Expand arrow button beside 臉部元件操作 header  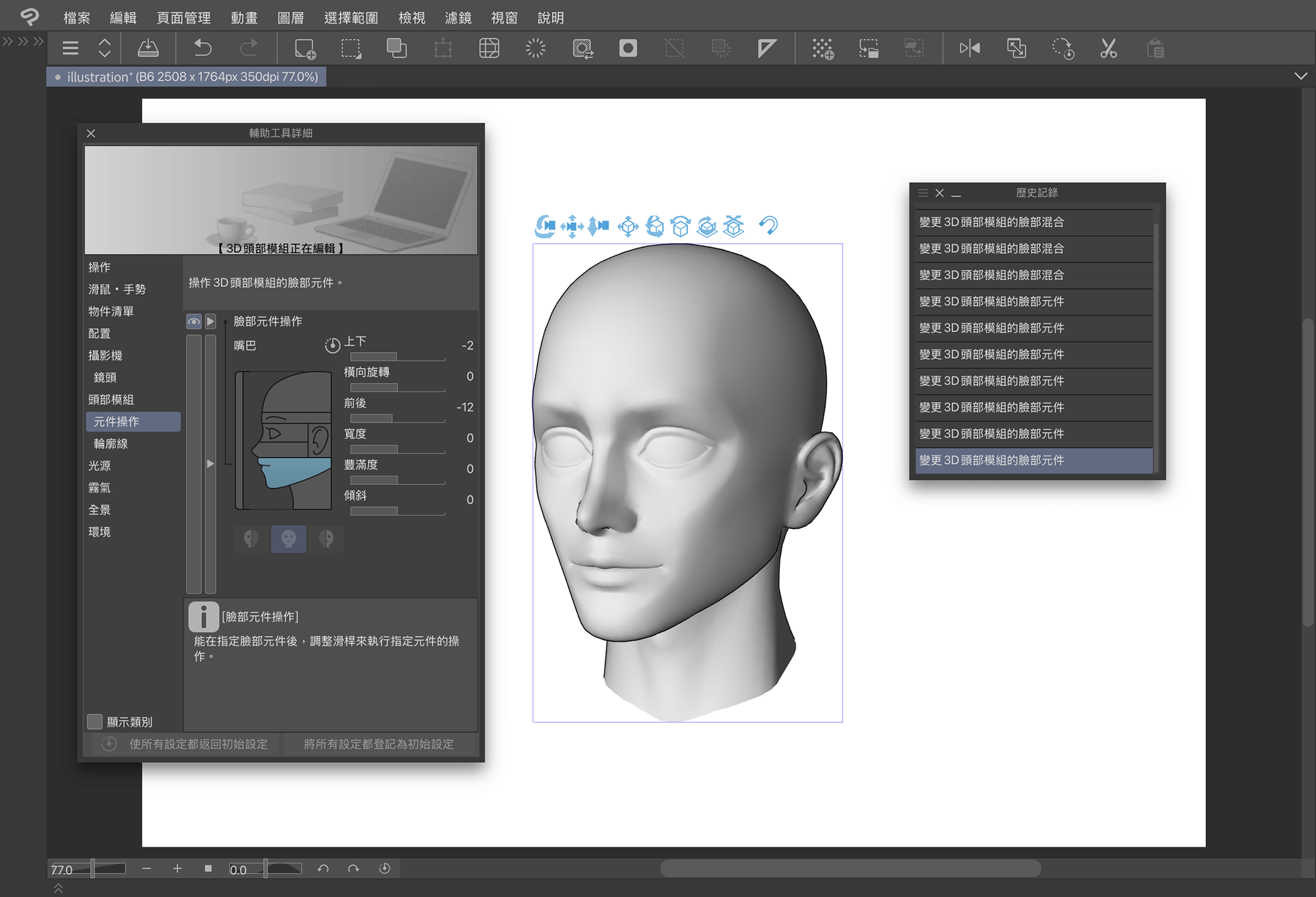tap(211, 321)
